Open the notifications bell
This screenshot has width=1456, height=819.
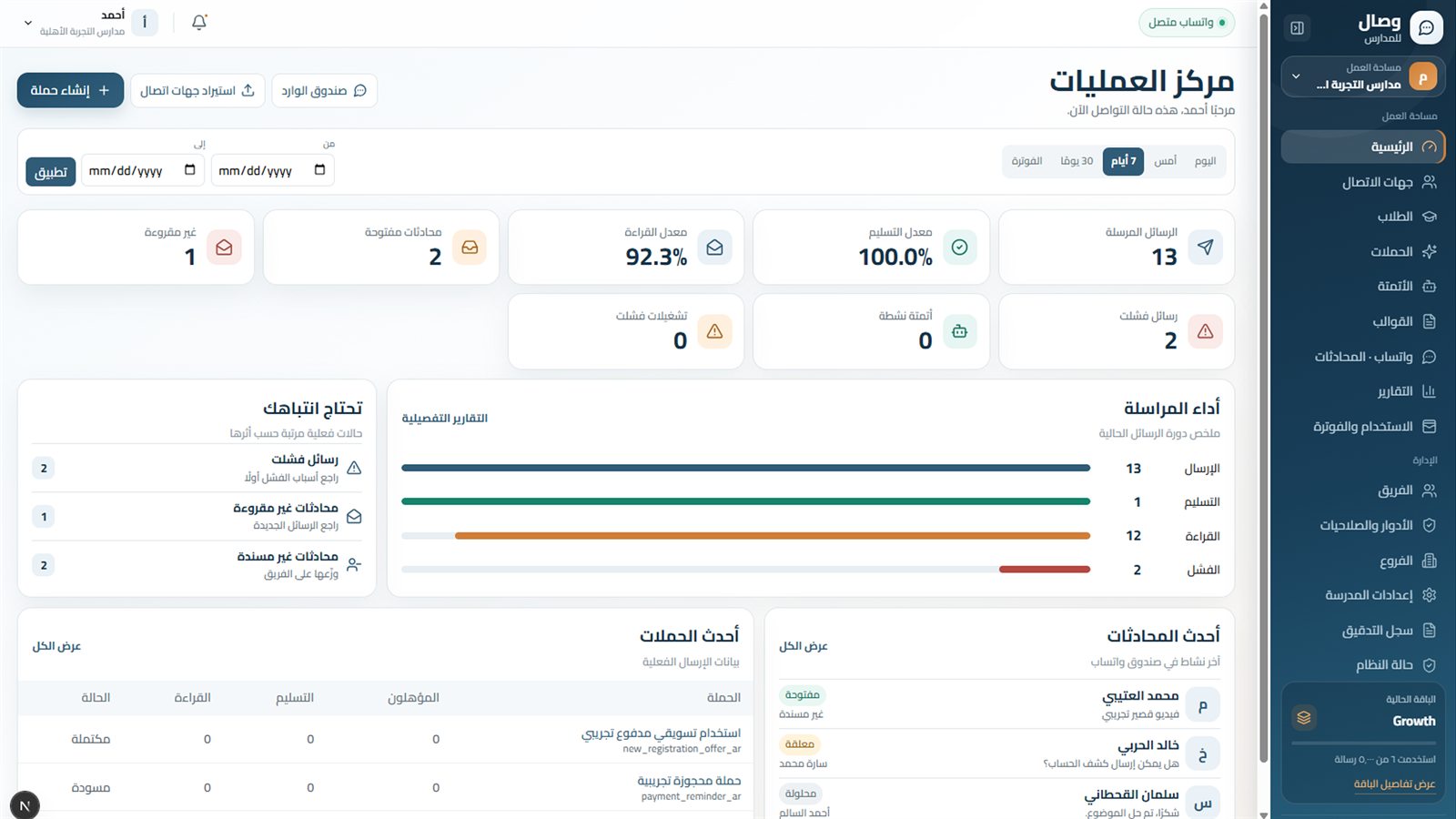[x=199, y=23]
